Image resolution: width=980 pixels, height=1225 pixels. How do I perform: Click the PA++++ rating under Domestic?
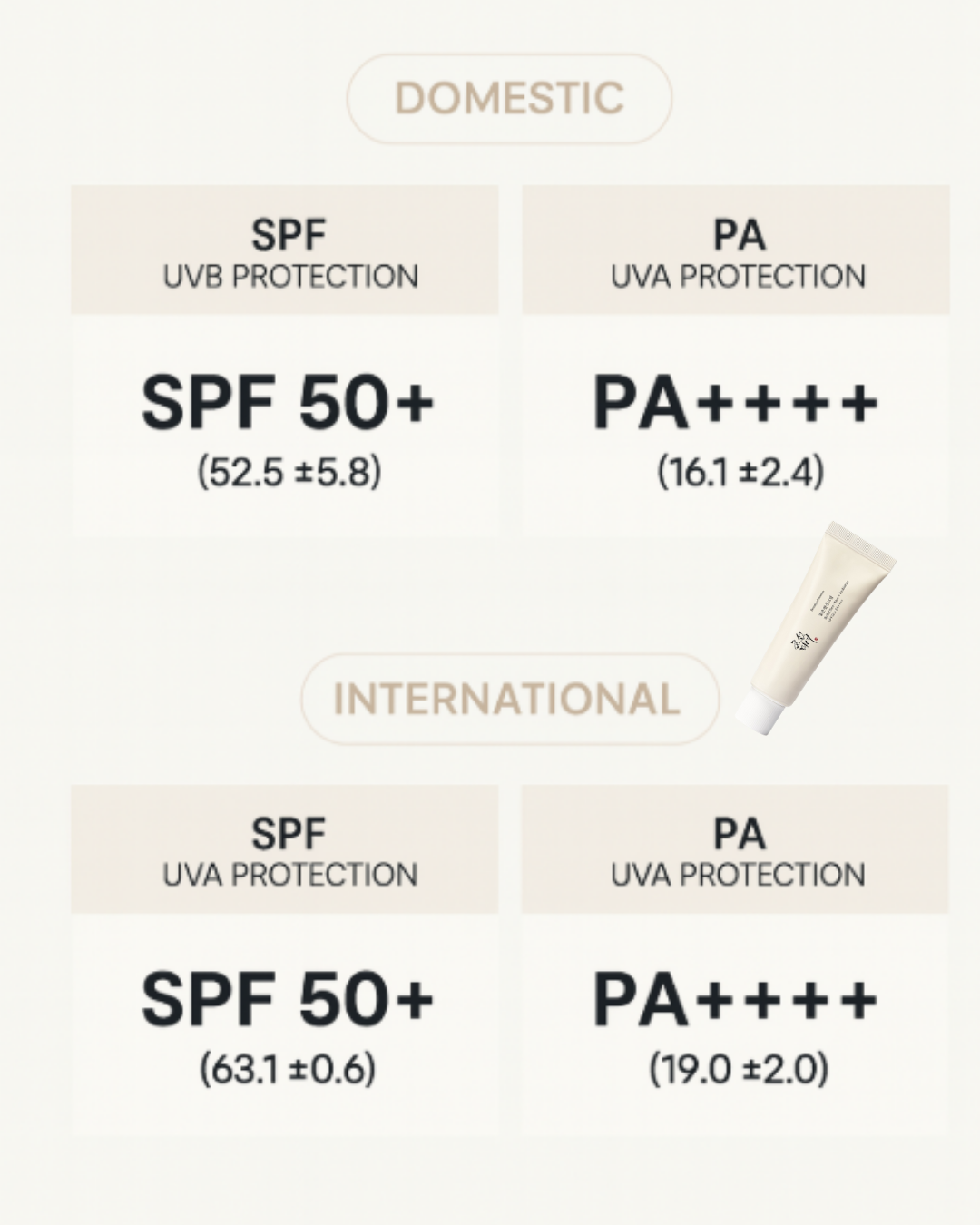(x=736, y=403)
